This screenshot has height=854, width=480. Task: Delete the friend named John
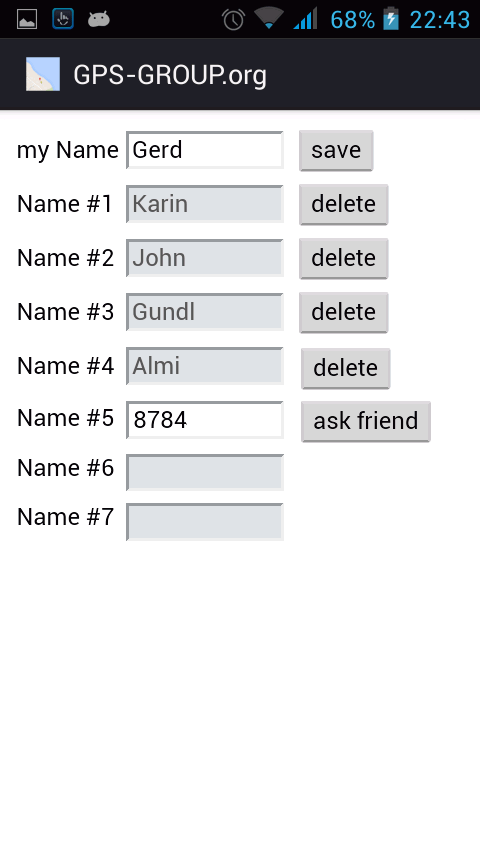click(344, 258)
